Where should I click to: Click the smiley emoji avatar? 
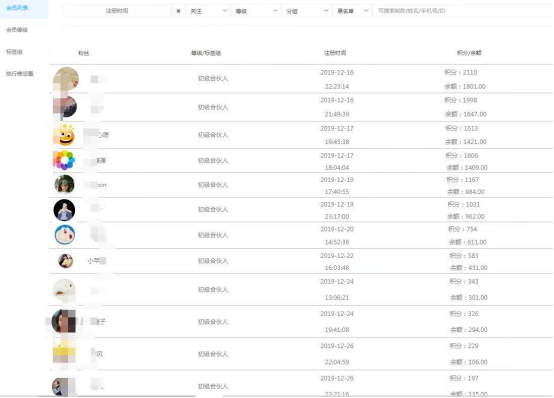65,135
